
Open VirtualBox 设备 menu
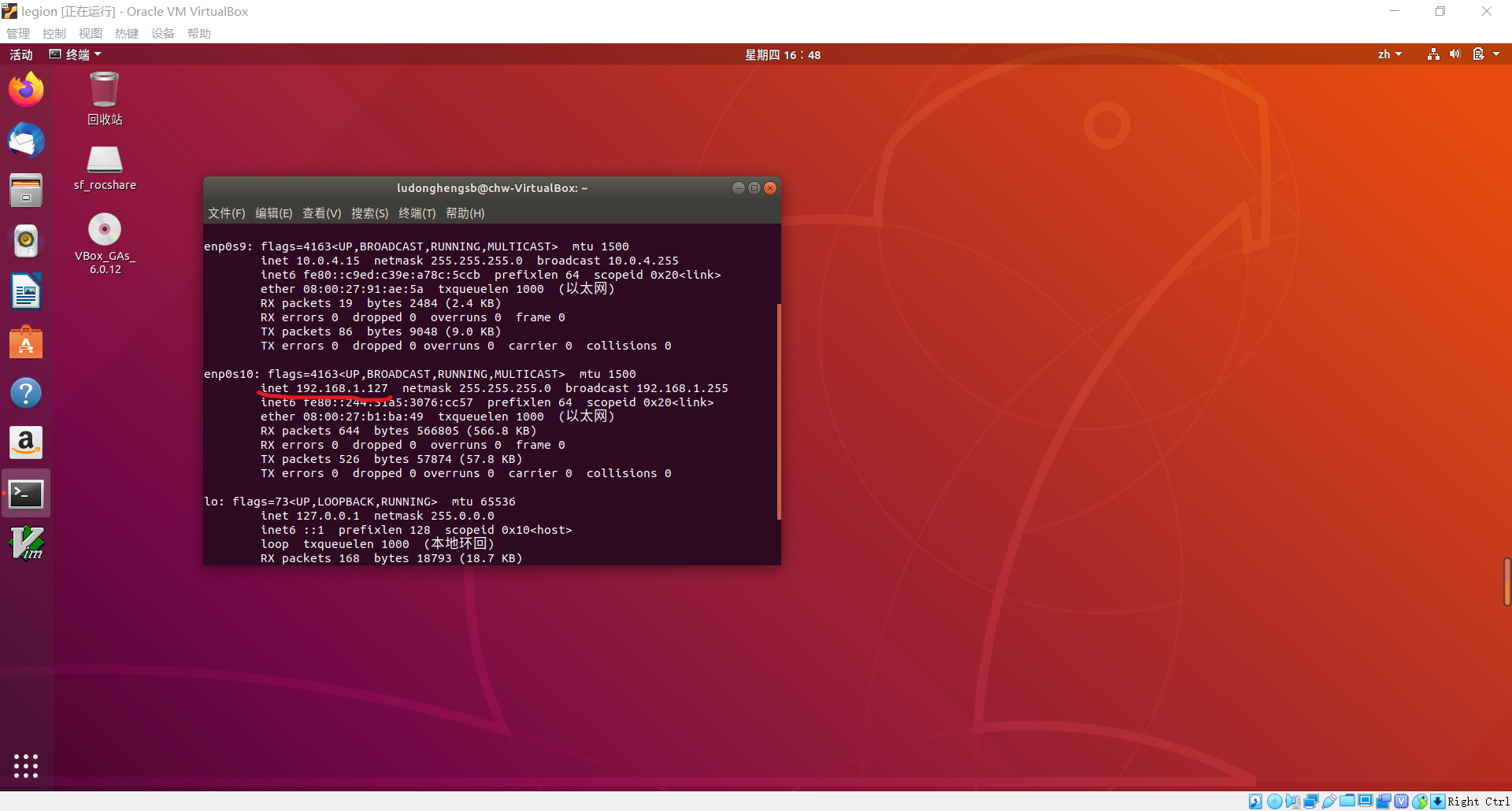(x=163, y=33)
